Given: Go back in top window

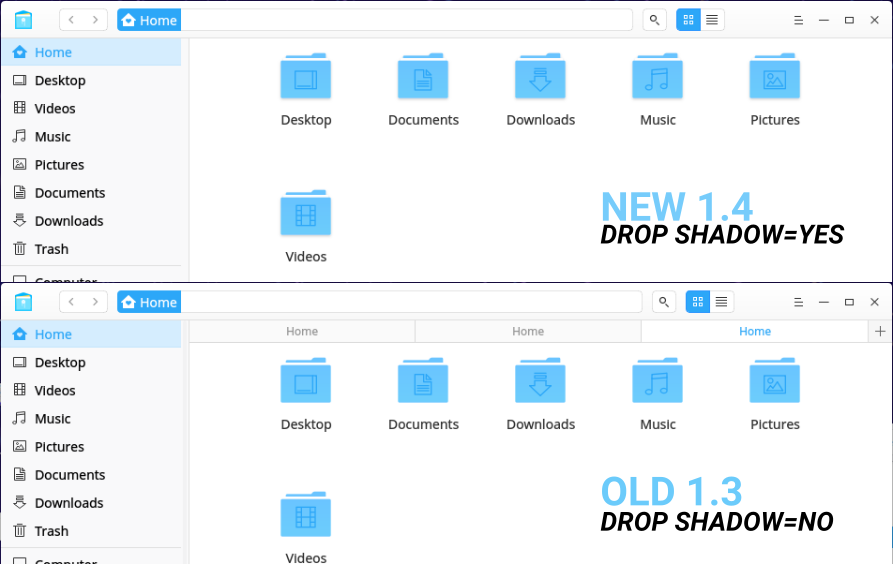Looking at the screenshot, I should (71, 20).
